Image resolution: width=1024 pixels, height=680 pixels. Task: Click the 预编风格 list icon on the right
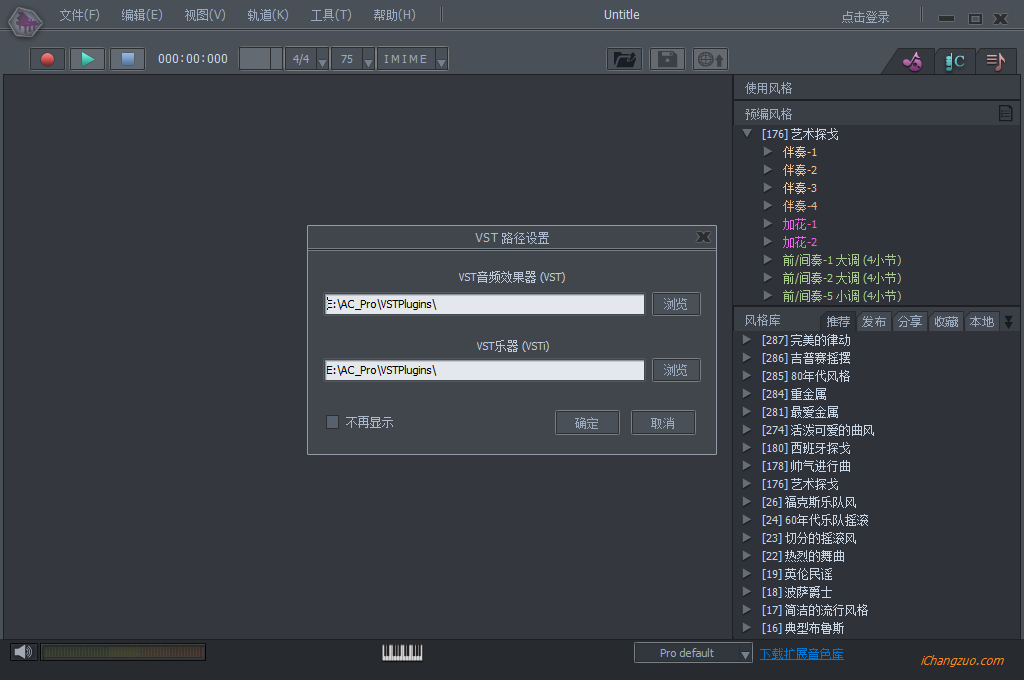point(1005,113)
